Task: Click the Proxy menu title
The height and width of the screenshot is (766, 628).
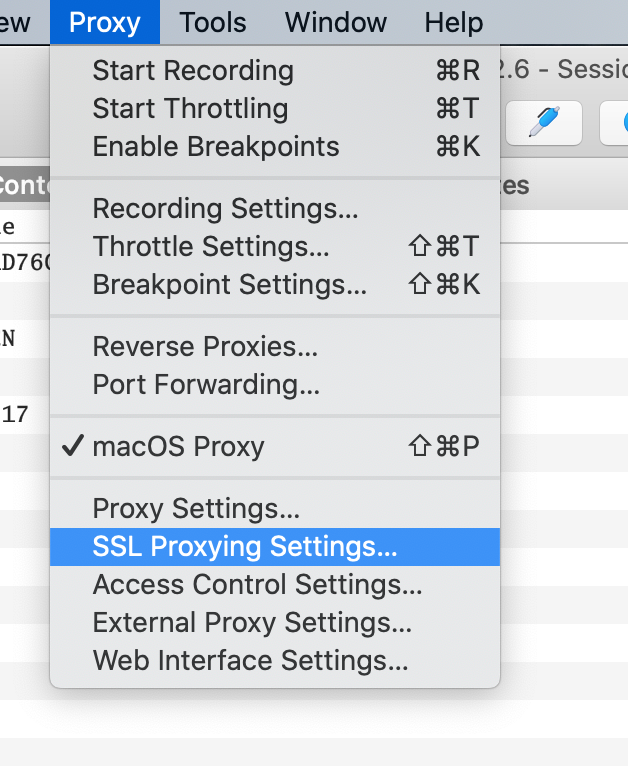Action: tap(105, 22)
